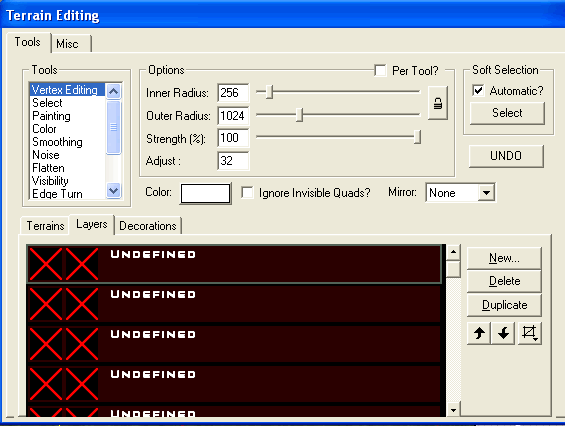
Task: Click the lock radius padlock icon
Action: (438, 103)
